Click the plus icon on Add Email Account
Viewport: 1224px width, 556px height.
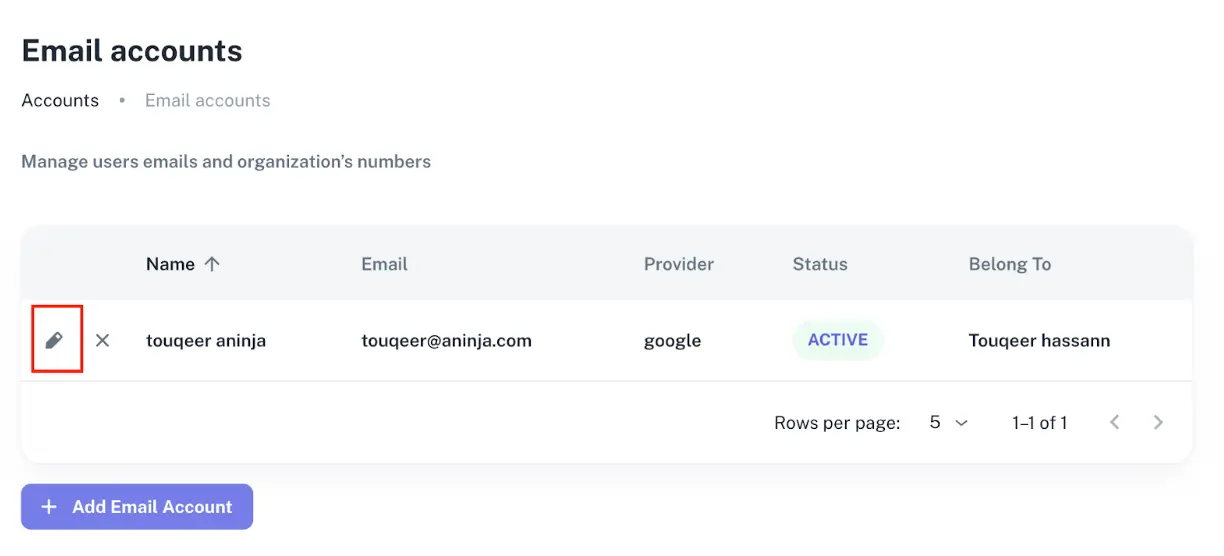pos(48,507)
